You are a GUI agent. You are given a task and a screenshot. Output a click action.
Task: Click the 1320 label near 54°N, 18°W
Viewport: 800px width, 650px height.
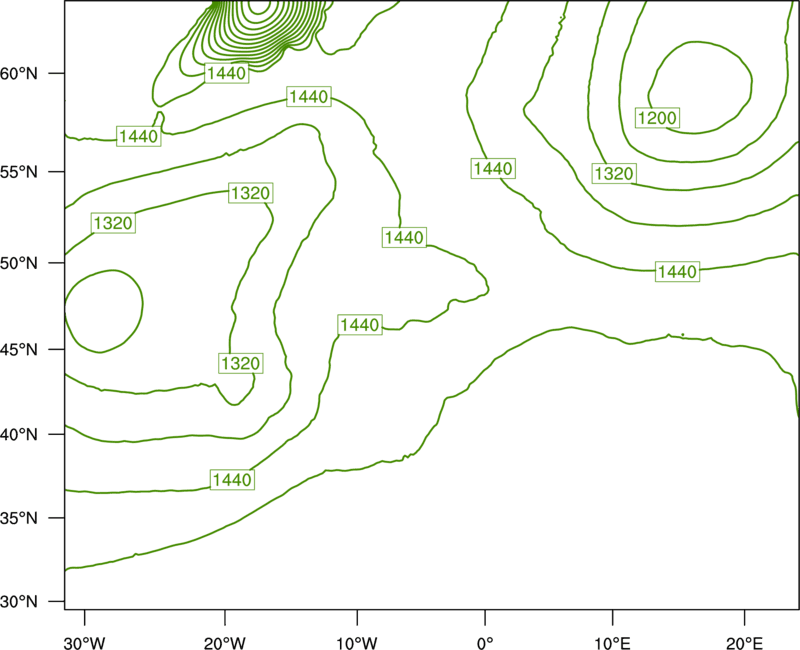point(251,193)
